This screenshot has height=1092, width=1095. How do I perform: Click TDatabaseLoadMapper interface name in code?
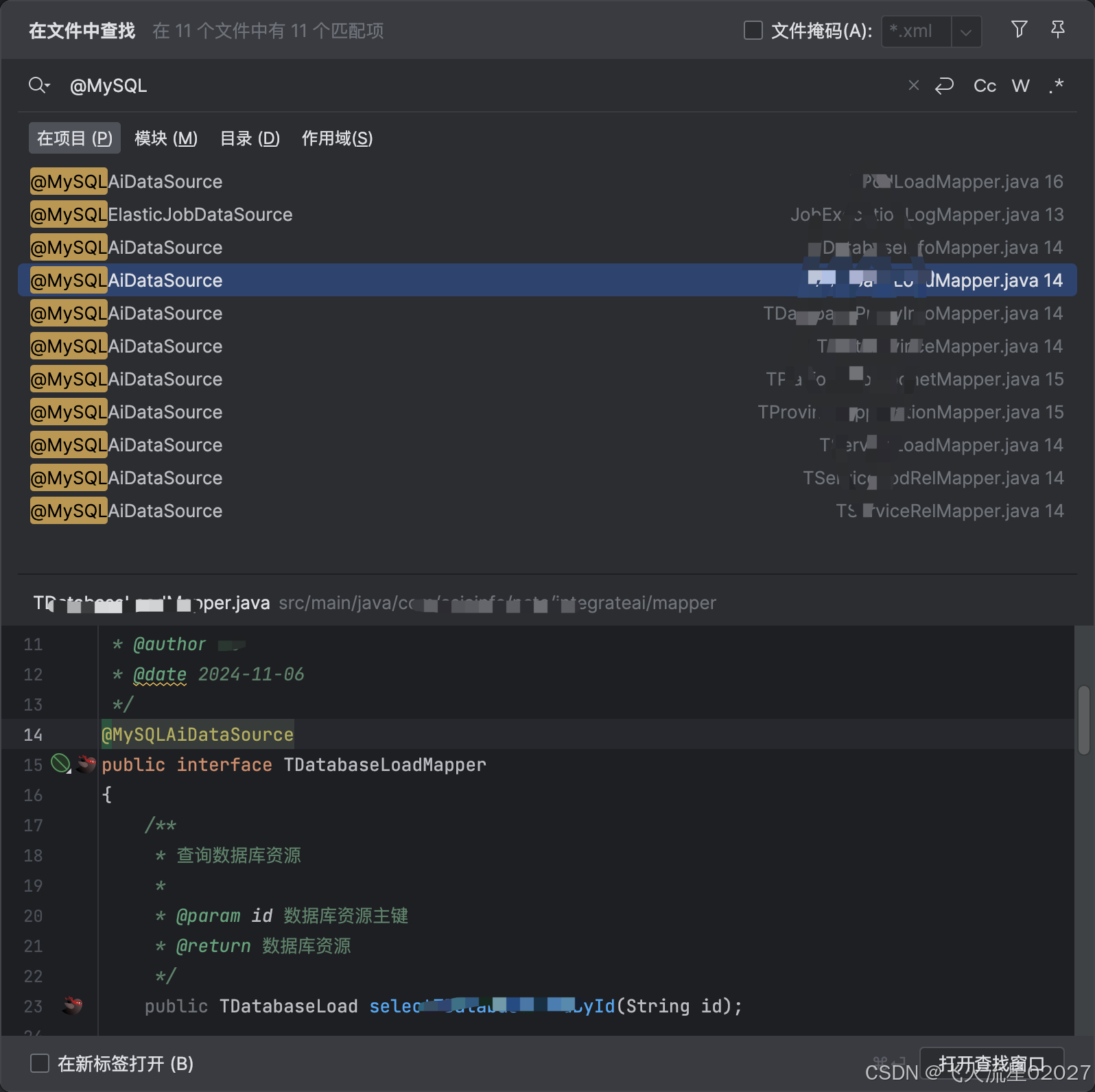tap(385, 765)
